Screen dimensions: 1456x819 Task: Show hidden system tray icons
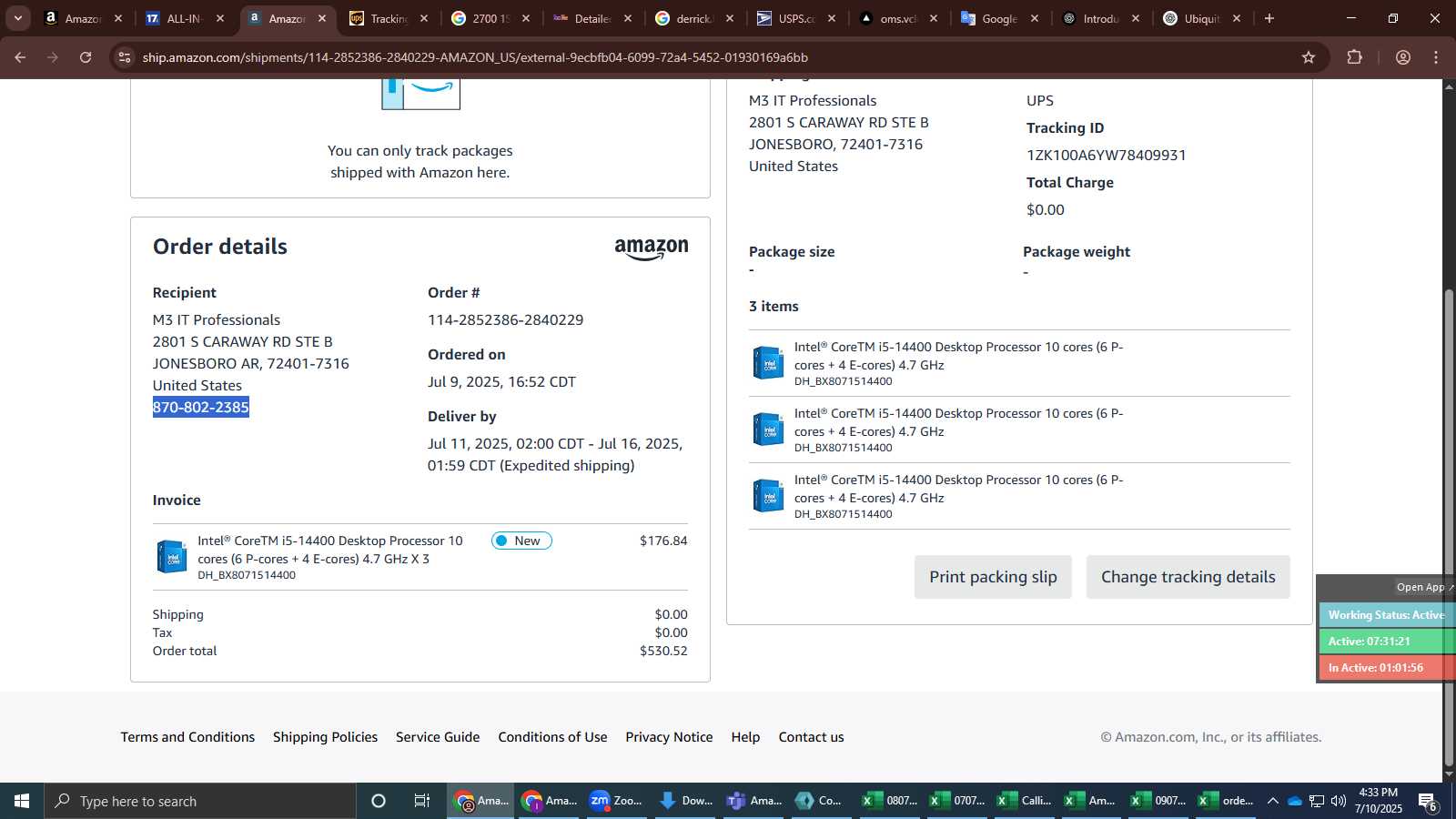point(1273,801)
